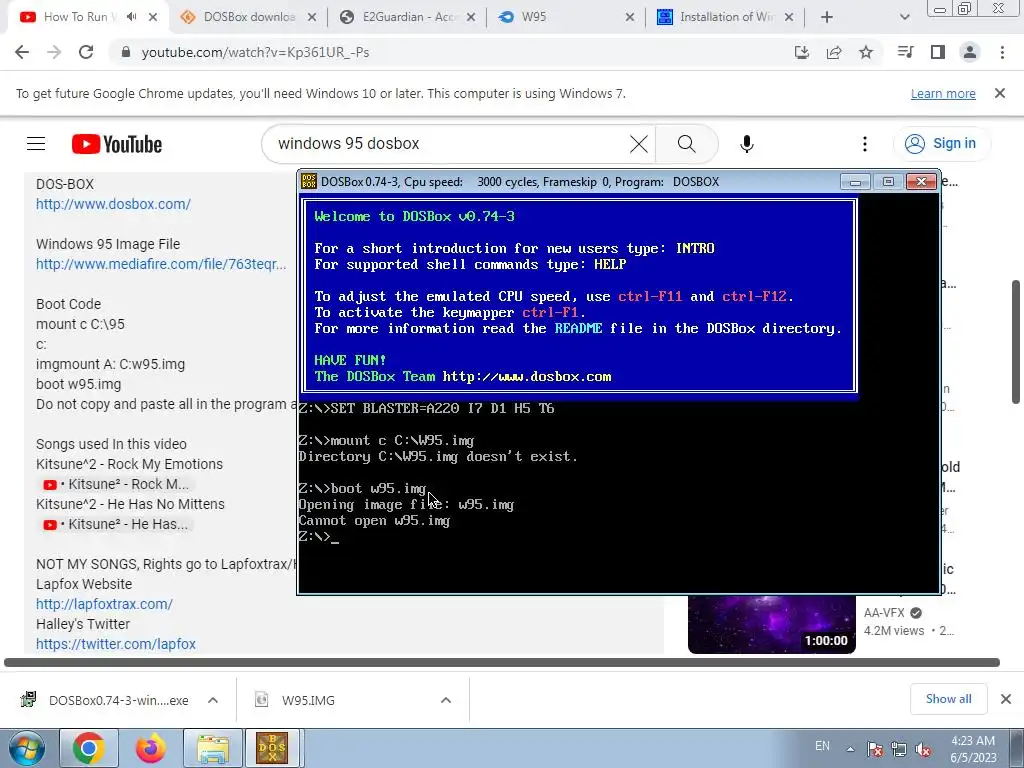The image size is (1024, 768).
Task: Open the install/download page icon in the address bar
Action: pyautogui.click(x=802, y=52)
